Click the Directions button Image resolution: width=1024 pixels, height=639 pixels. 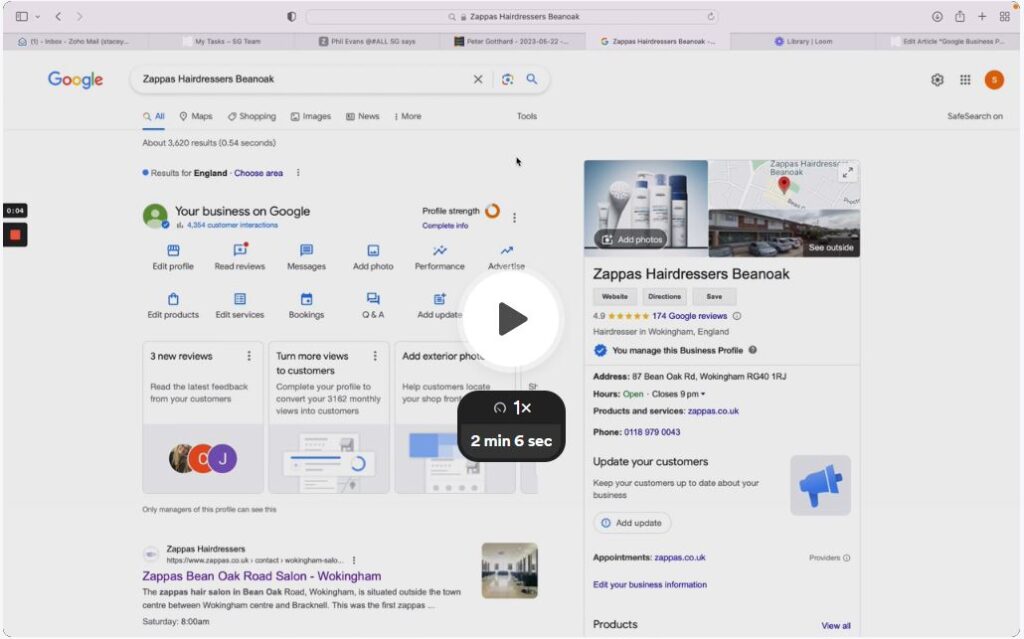[664, 296]
